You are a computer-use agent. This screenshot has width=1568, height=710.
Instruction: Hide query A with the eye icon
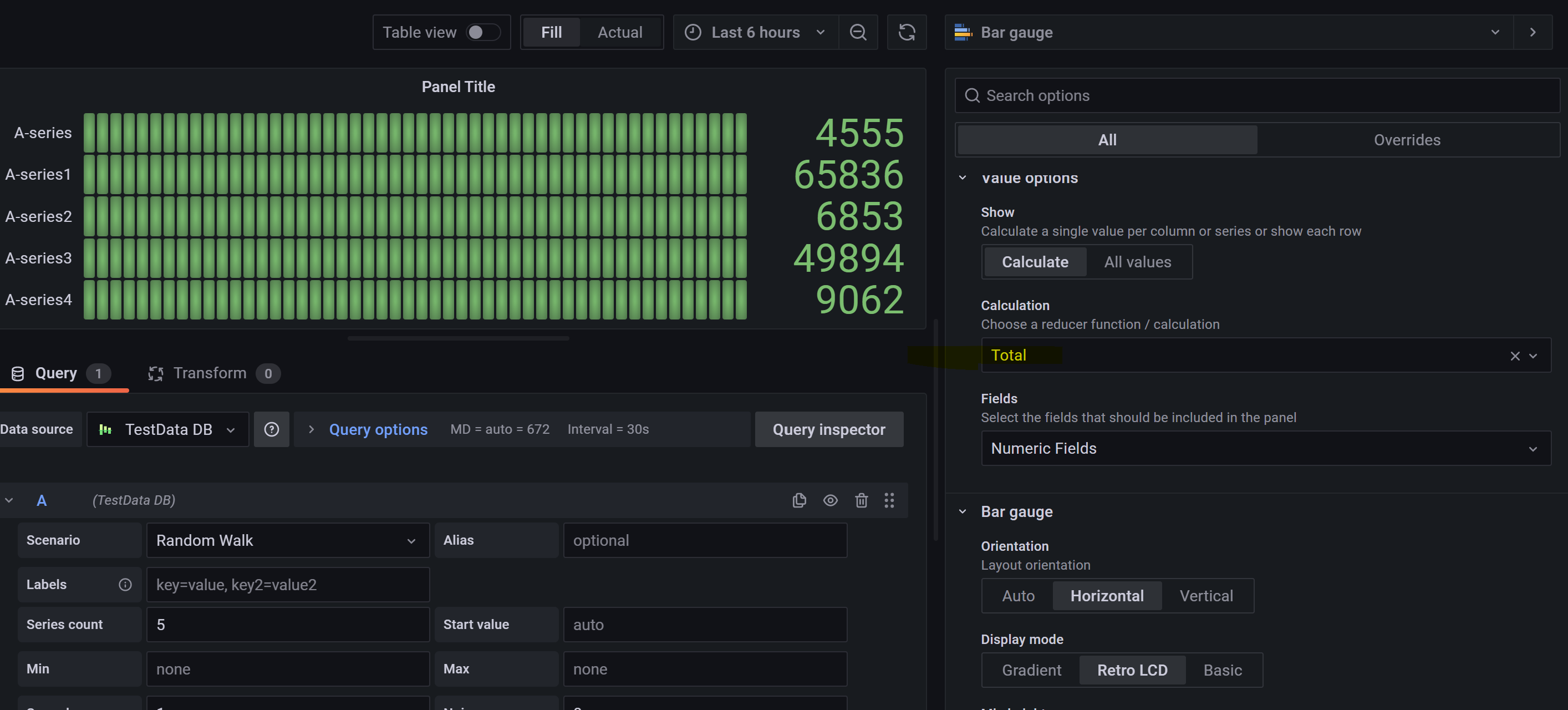[830, 500]
